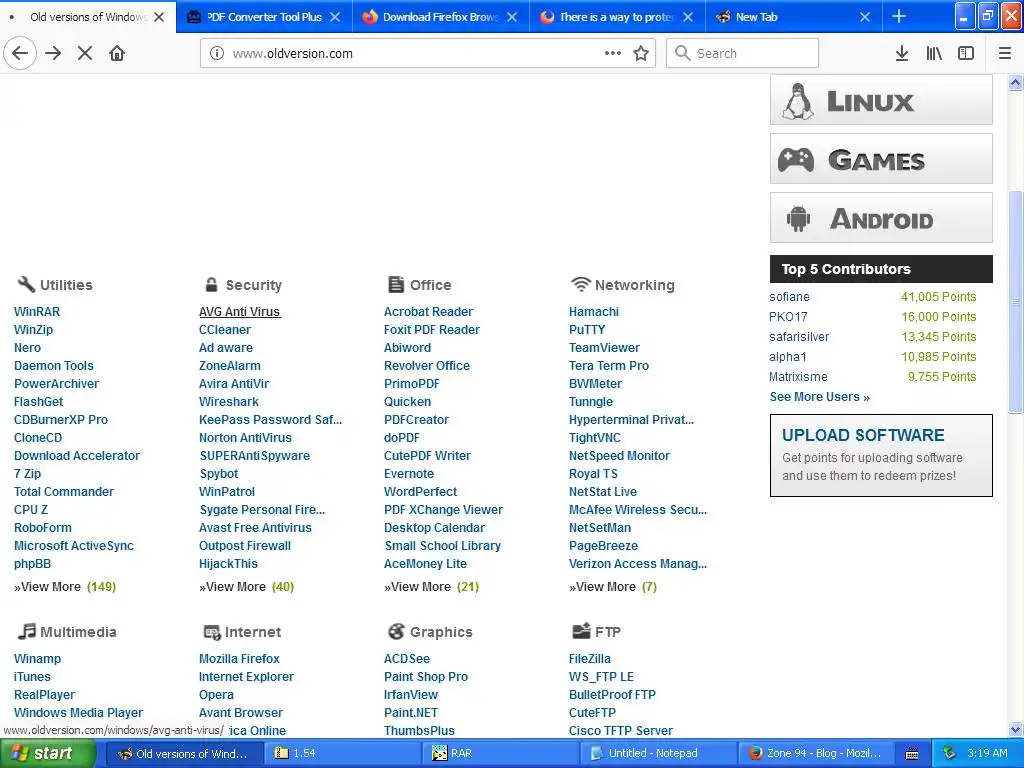Viewport: 1024px width, 768px height.
Task: Open contributor sofiane's profile
Action: pyautogui.click(x=789, y=297)
